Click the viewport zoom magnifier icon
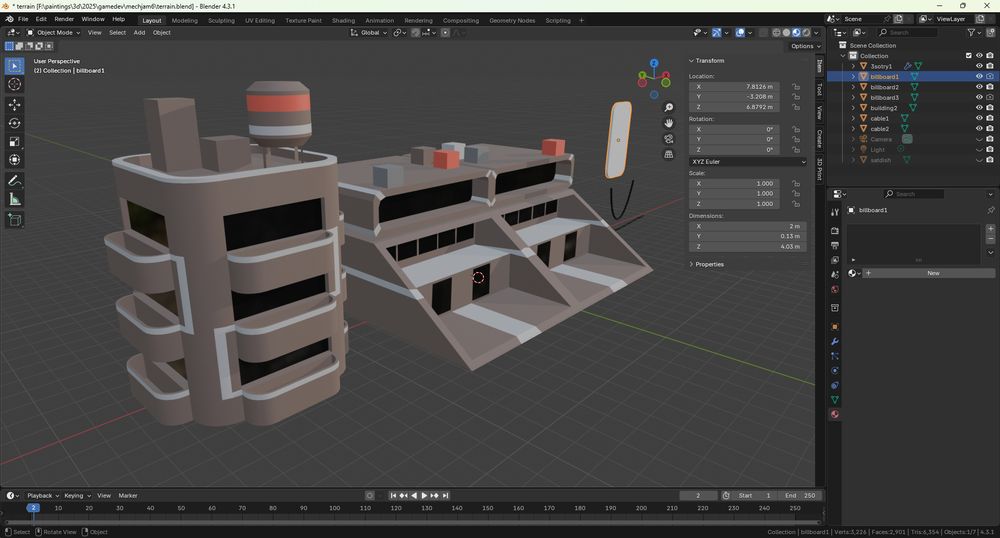 [668, 108]
